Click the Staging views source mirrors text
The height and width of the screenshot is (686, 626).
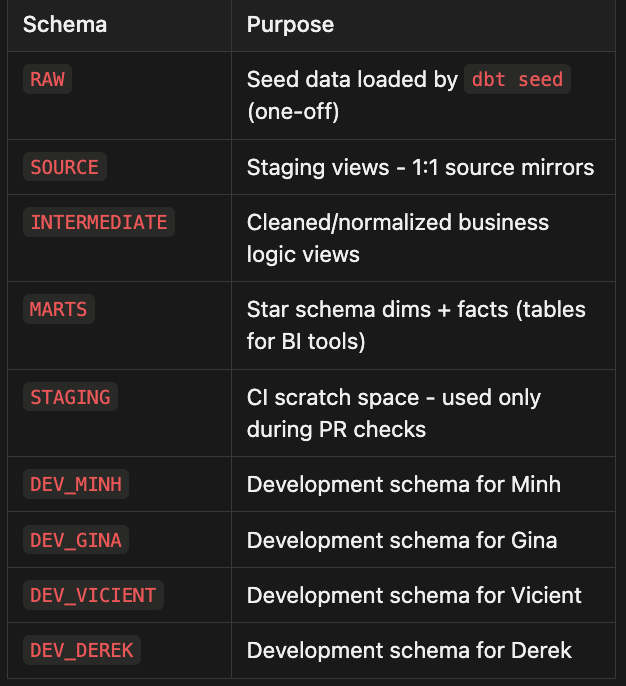tap(420, 167)
